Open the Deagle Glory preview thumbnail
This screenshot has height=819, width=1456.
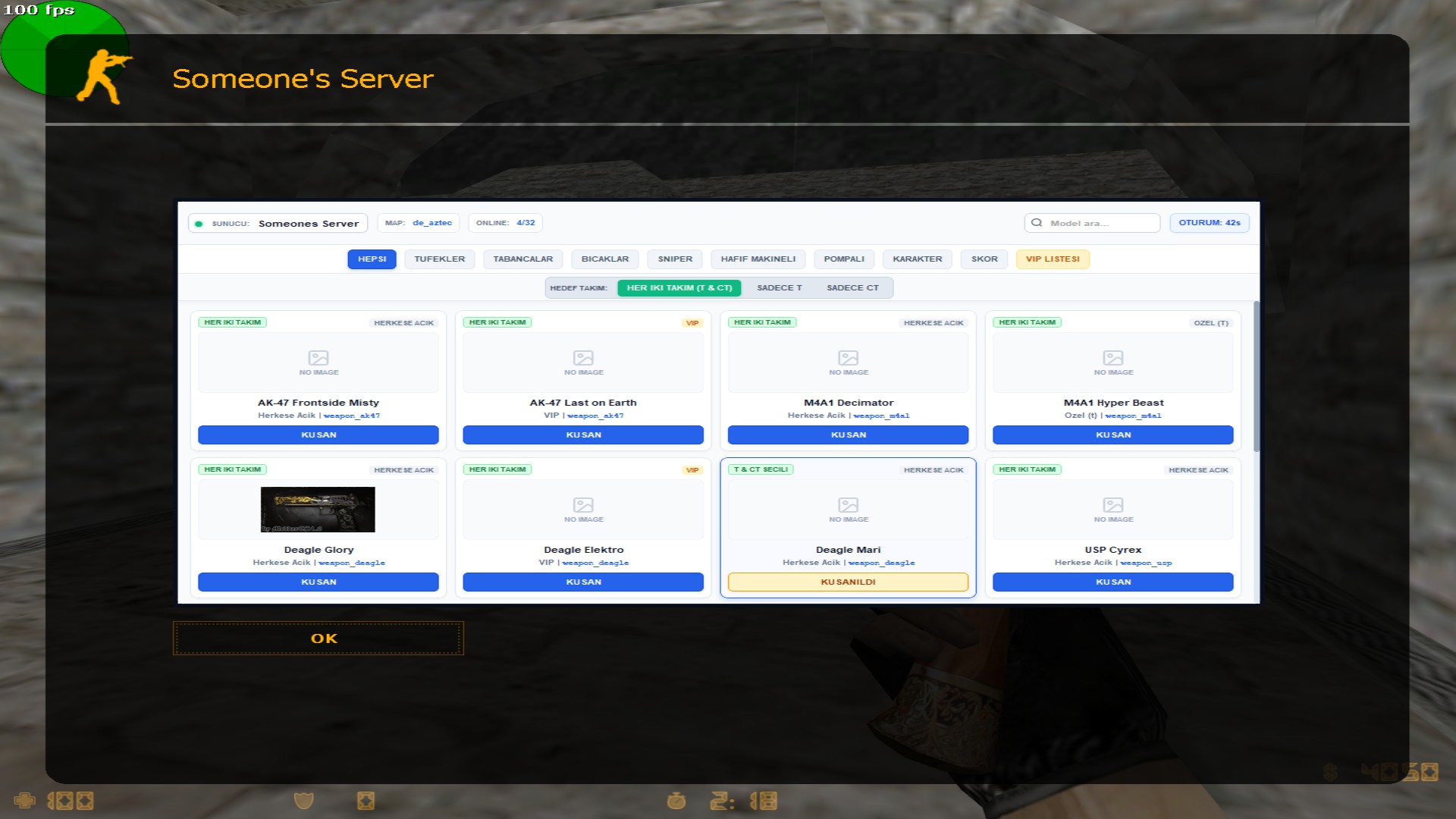(318, 510)
